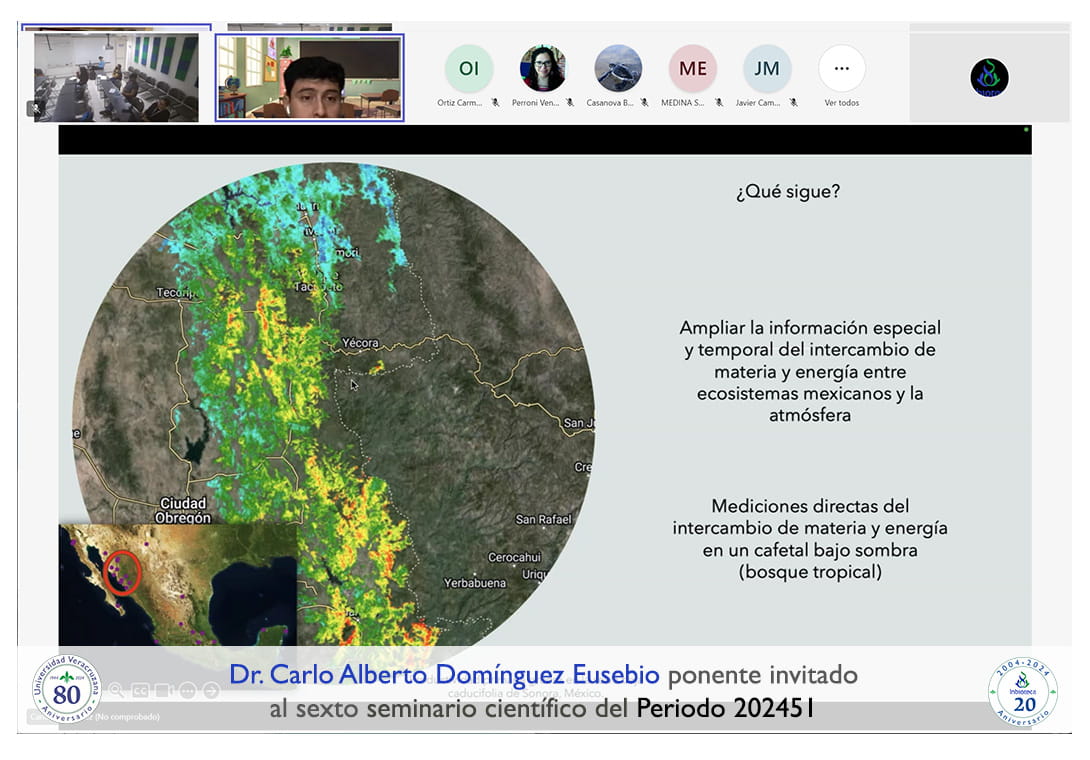Click muted mic icon on classroom video
This screenshot has width=1090, height=760.
tap(36, 108)
